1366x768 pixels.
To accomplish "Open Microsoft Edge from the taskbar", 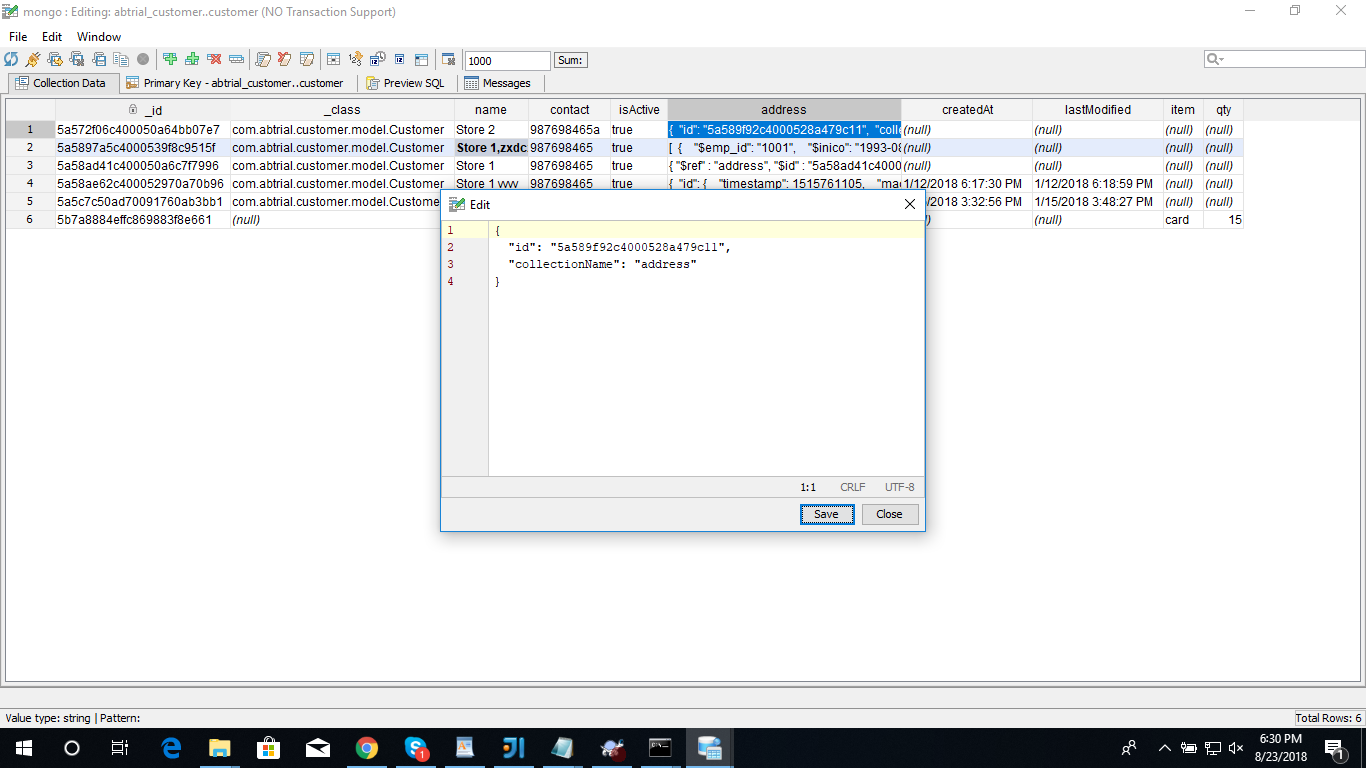I will (170, 748).
